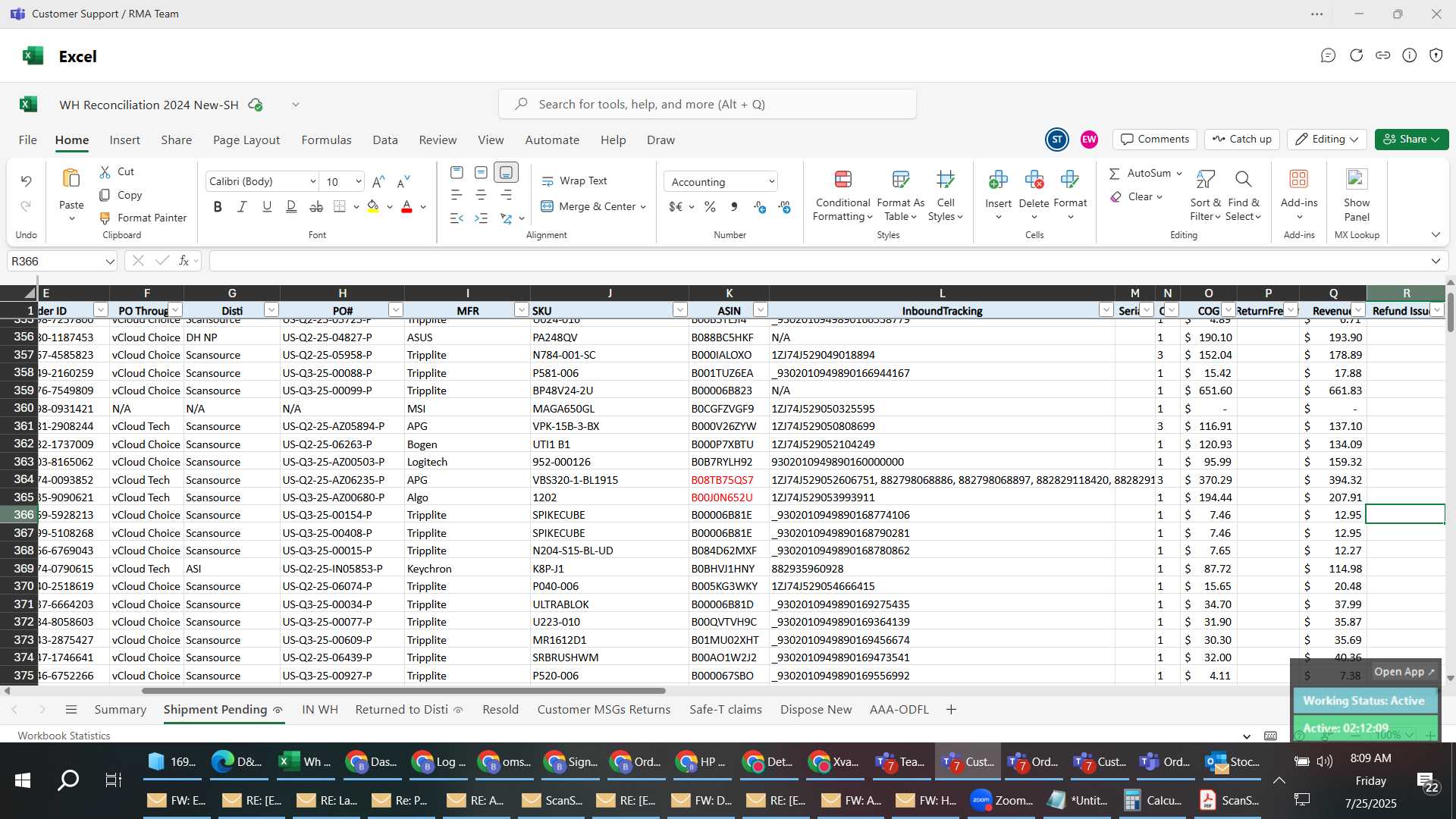This screenshot has height=819, width=1456.
Task: Expand the formula bar chevron
Action: [1436, 261]
